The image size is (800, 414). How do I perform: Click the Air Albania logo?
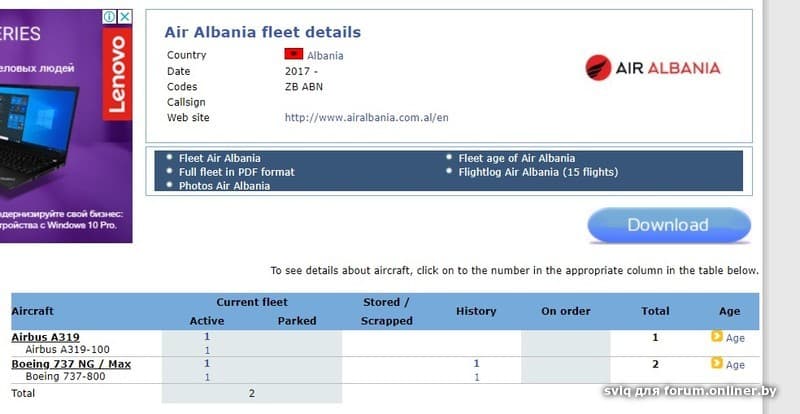pos(652,68)
